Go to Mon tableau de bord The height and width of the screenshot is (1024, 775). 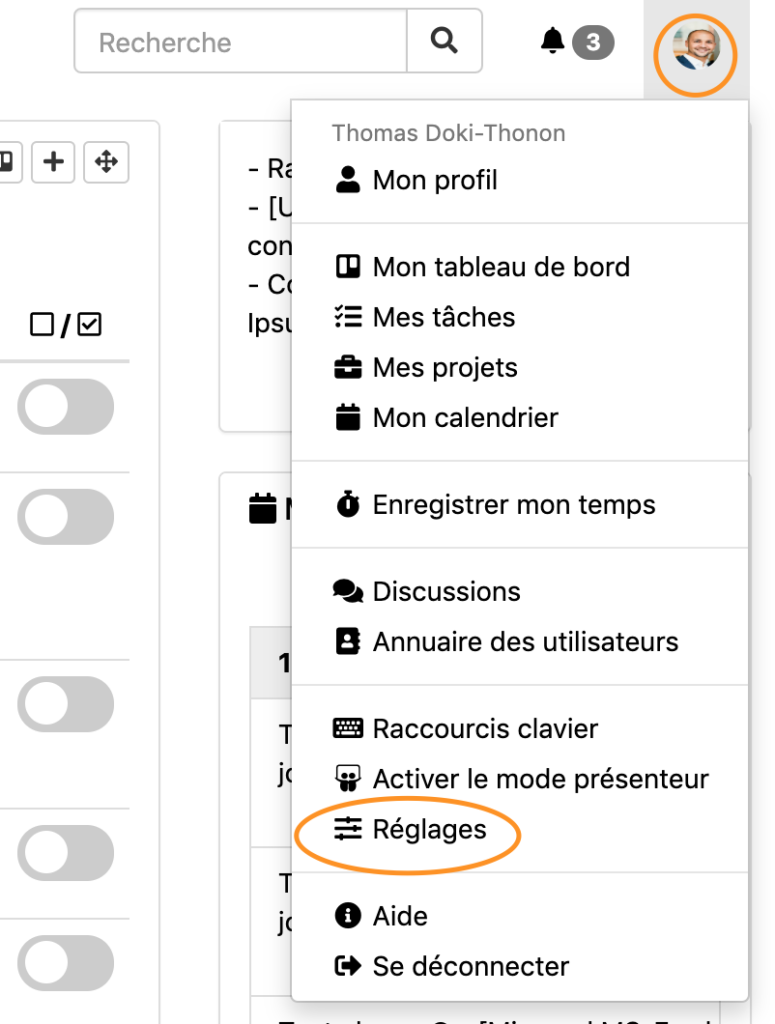pos(500,267)
